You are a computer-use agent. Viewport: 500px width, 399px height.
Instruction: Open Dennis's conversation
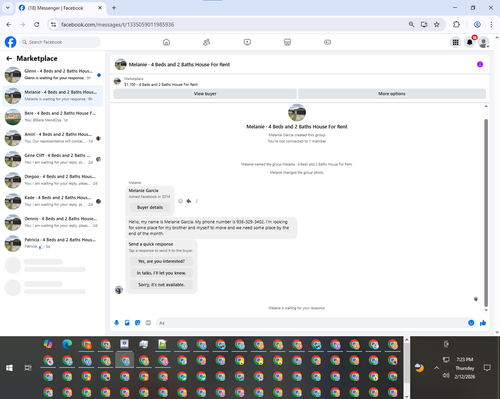(53, 222)
